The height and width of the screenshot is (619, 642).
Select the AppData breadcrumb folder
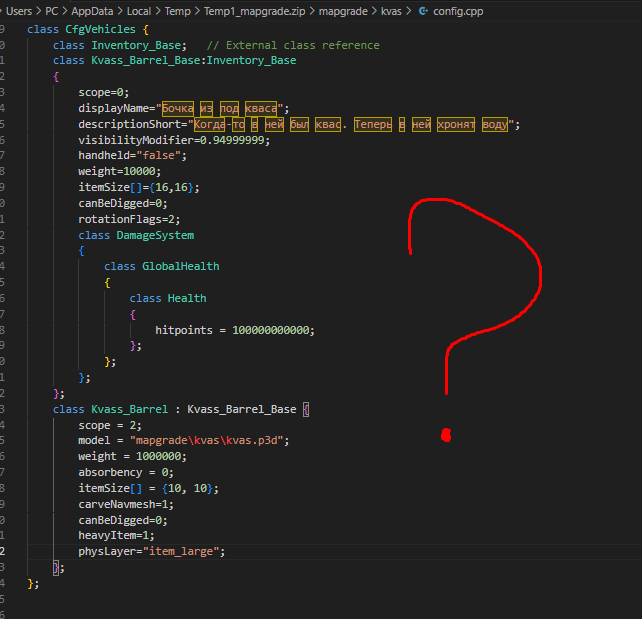tap(92, 11)
